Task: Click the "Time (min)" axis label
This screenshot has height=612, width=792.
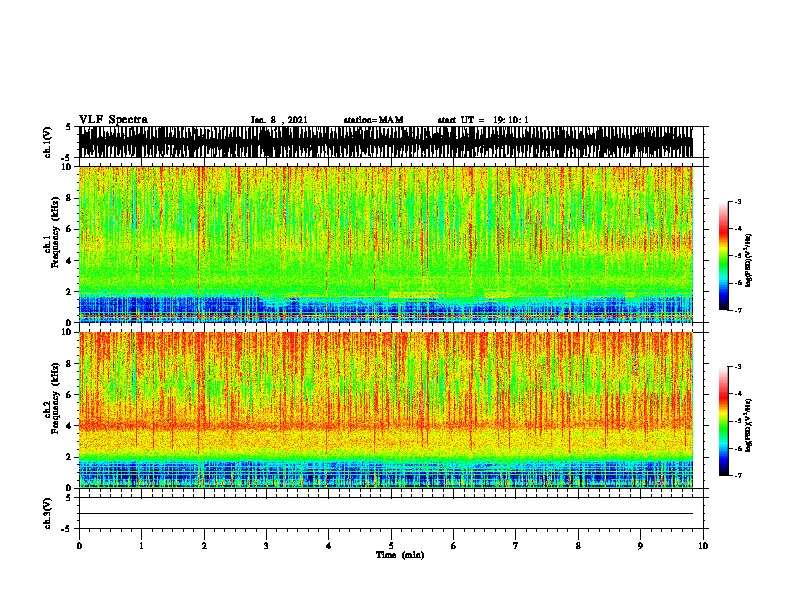Action: click(400, 555)
